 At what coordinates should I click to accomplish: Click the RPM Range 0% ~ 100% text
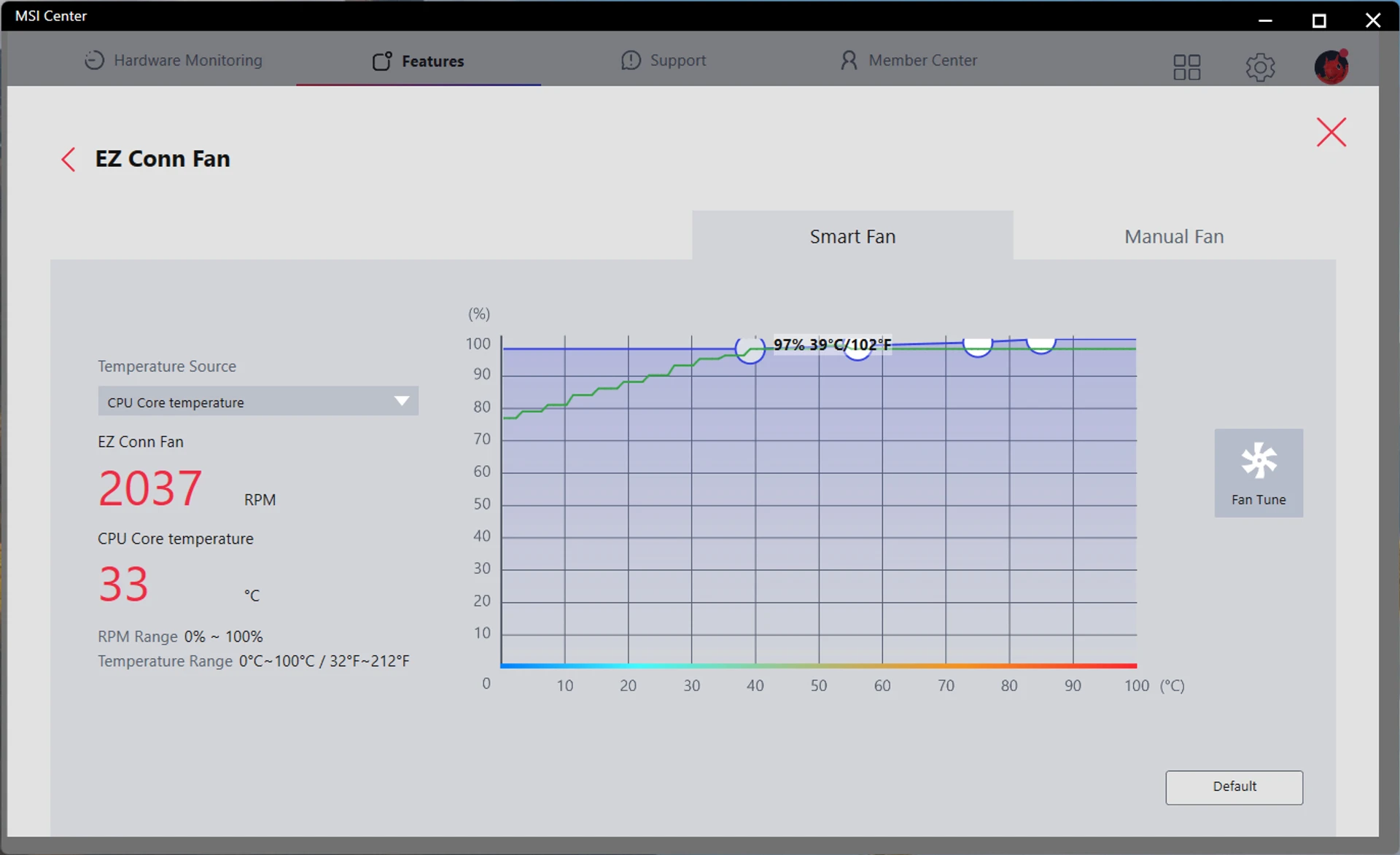click(180, 636)
